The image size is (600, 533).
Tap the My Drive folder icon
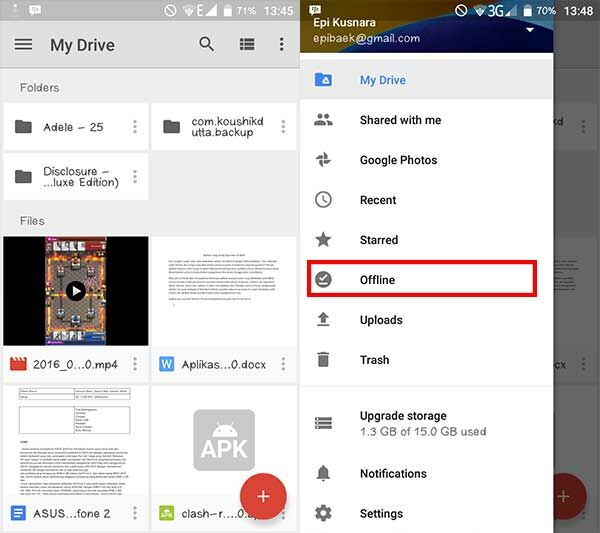click(323, 80)
